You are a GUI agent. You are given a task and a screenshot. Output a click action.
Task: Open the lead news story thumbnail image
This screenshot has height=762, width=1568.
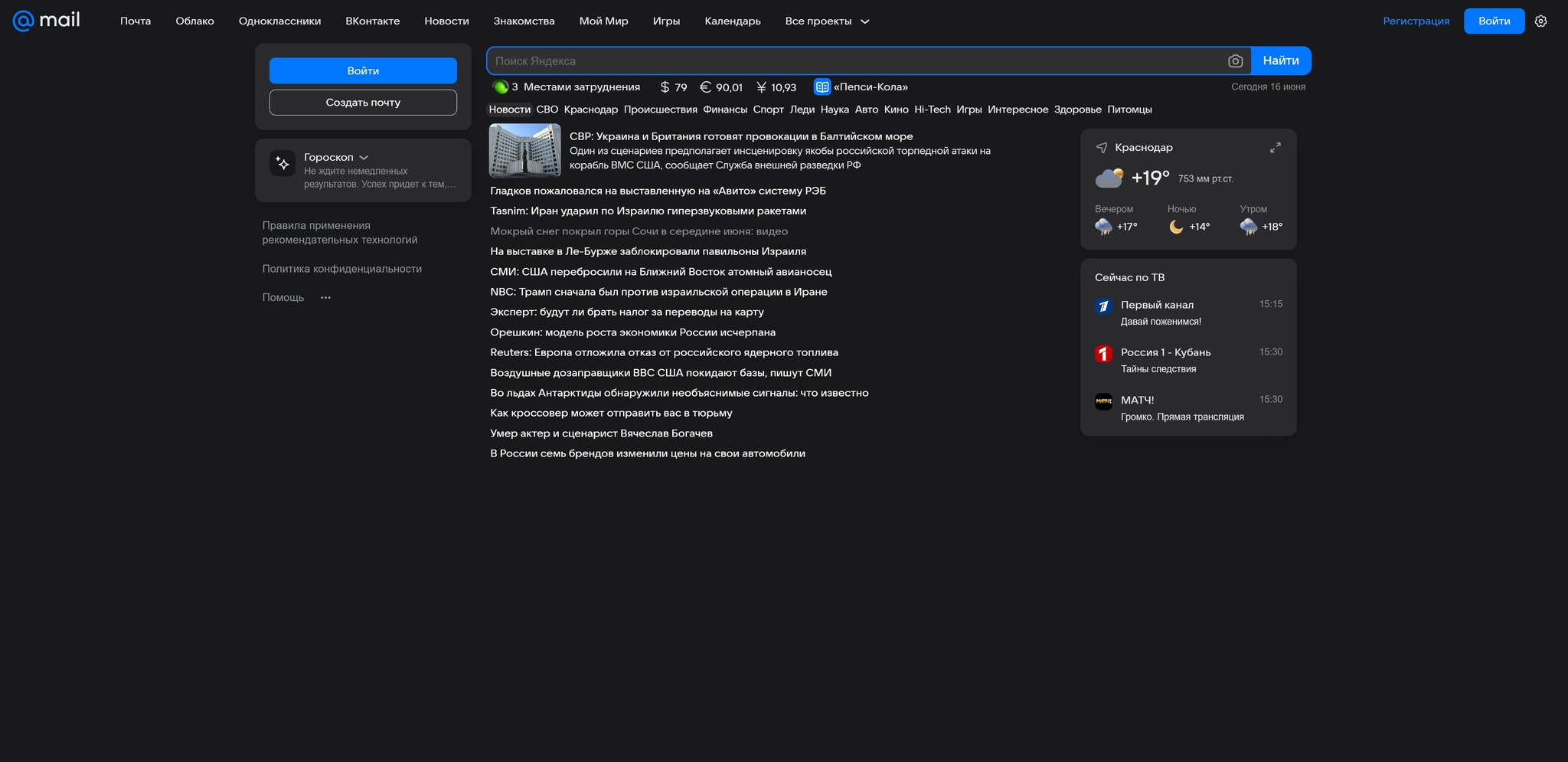click(x=524, y=150)
